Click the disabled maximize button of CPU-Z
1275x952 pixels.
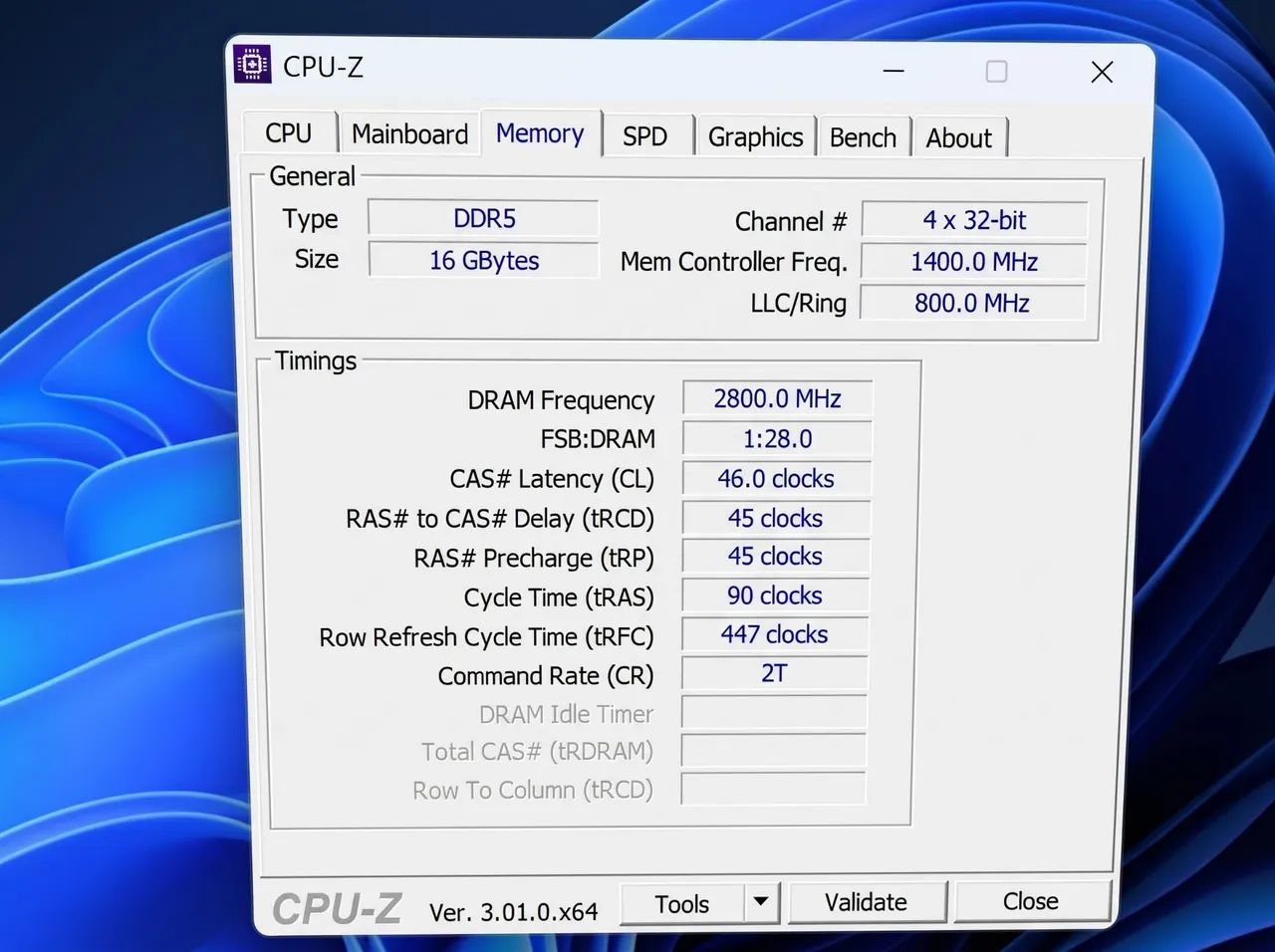click(996, 72)
